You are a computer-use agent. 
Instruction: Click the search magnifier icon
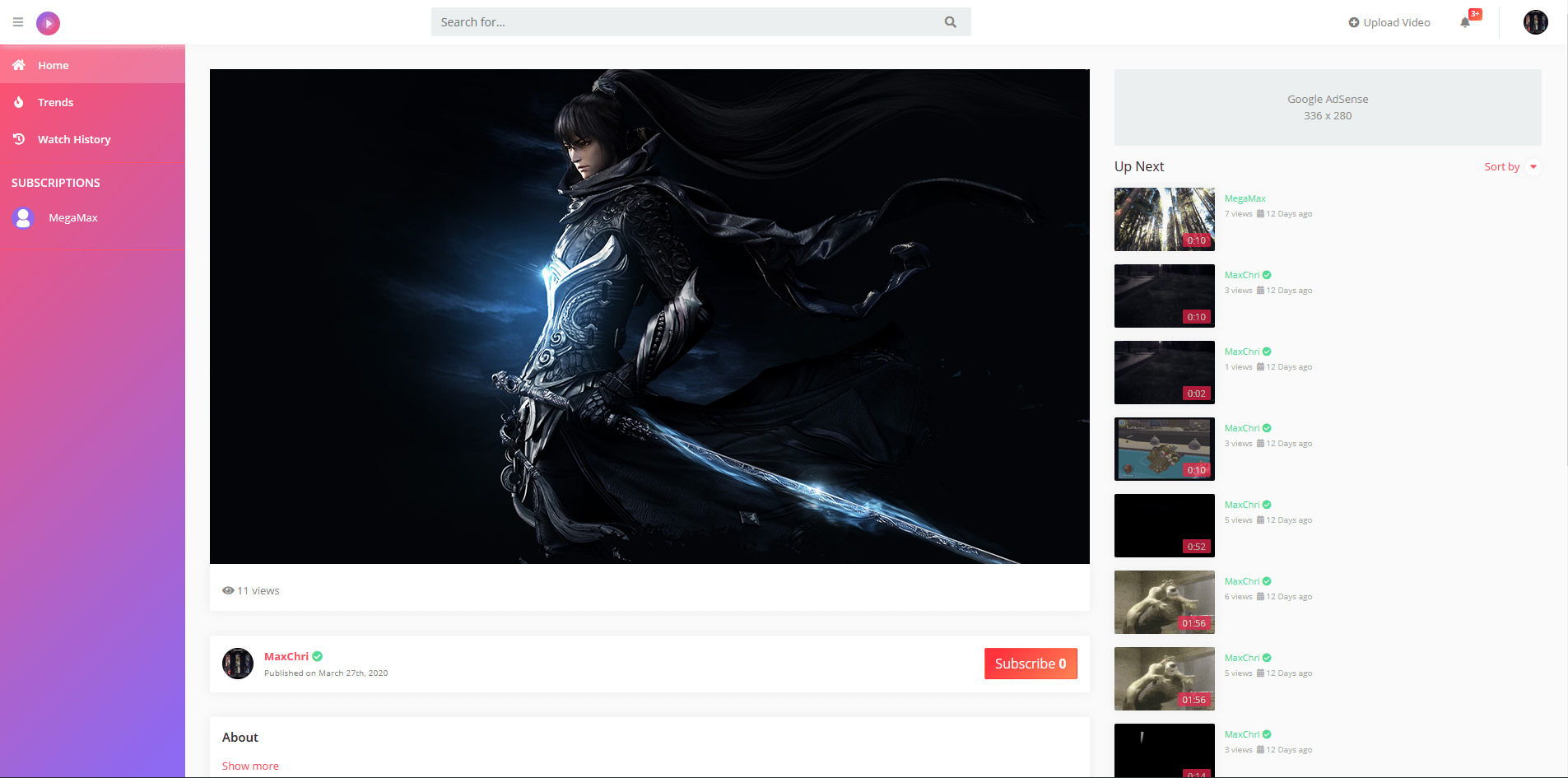point(951,22)
